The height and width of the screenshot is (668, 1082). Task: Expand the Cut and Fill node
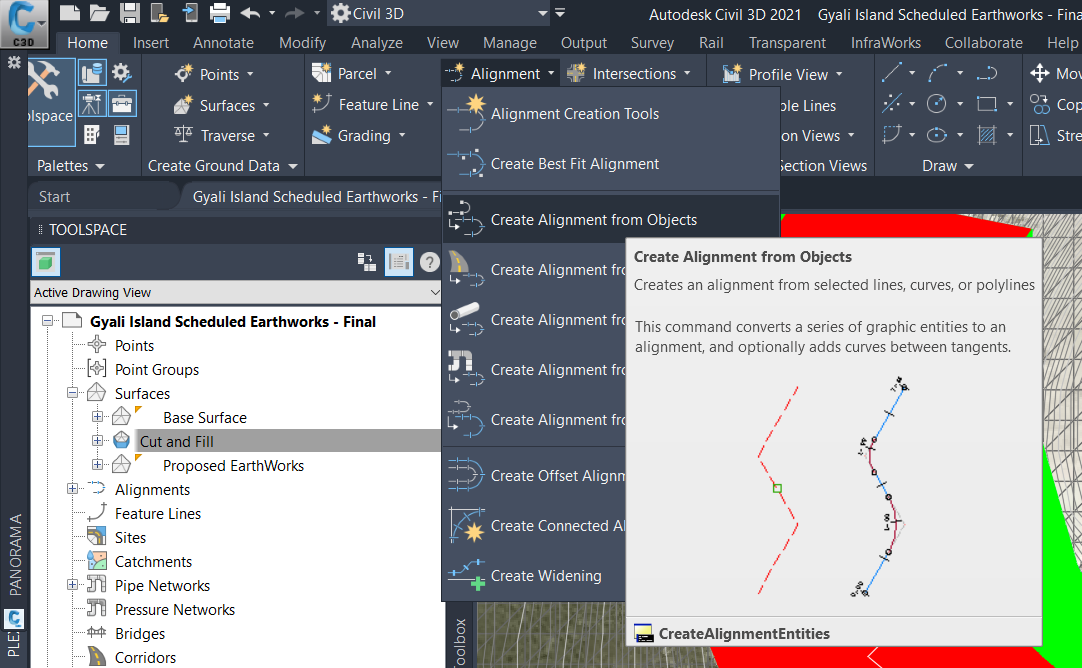click(x=97, y=441)
